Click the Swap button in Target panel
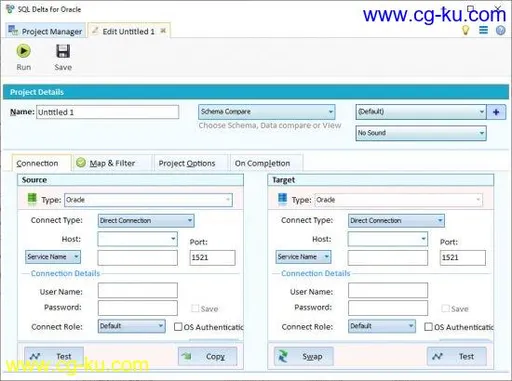 303,356
